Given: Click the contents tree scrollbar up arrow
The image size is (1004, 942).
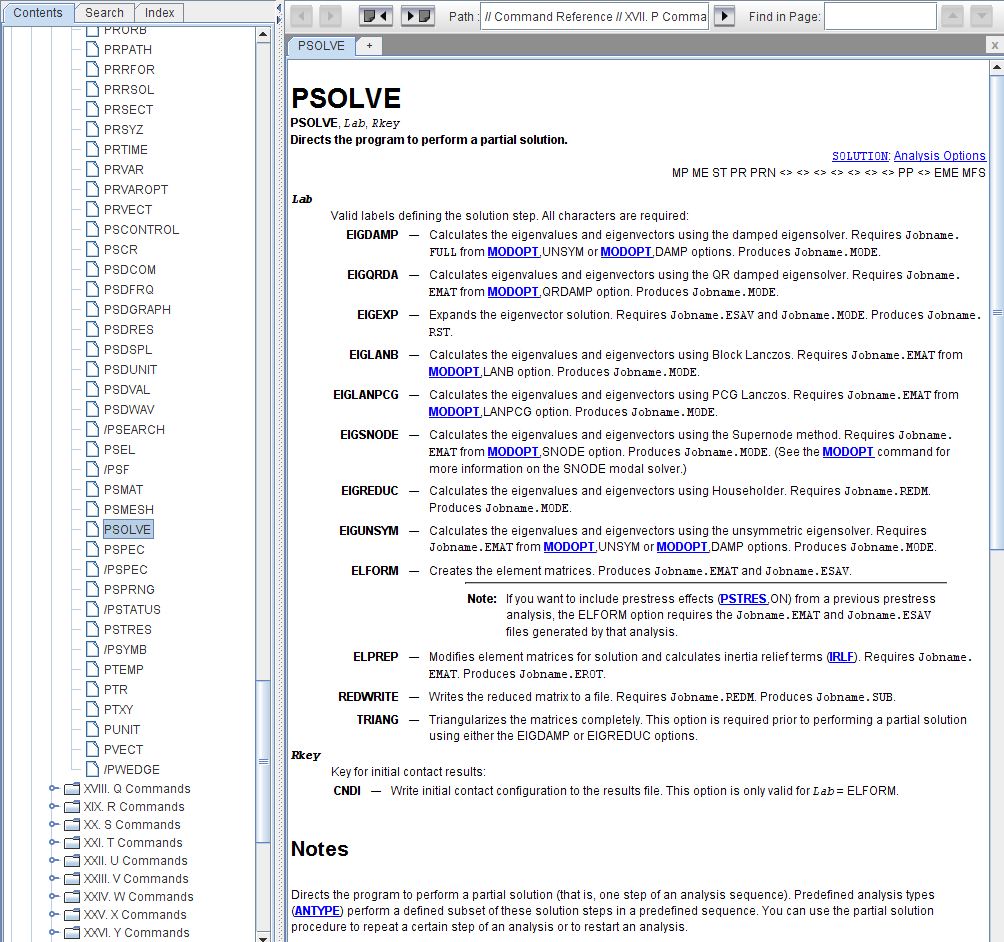Looking at the screenshot, I should tap(263, 34).
